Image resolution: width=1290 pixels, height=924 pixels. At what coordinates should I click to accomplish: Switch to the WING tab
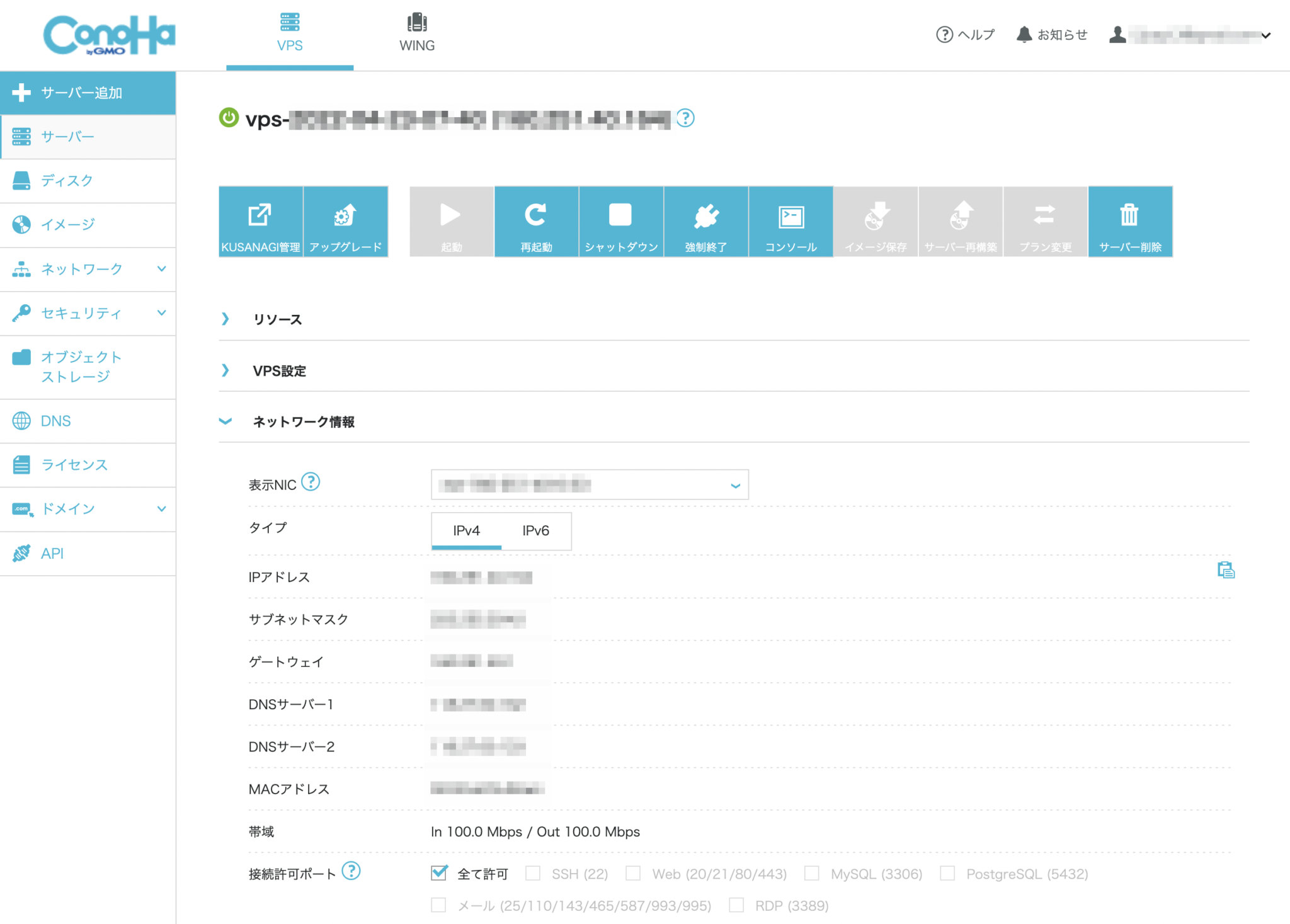[x=416, y=31]
